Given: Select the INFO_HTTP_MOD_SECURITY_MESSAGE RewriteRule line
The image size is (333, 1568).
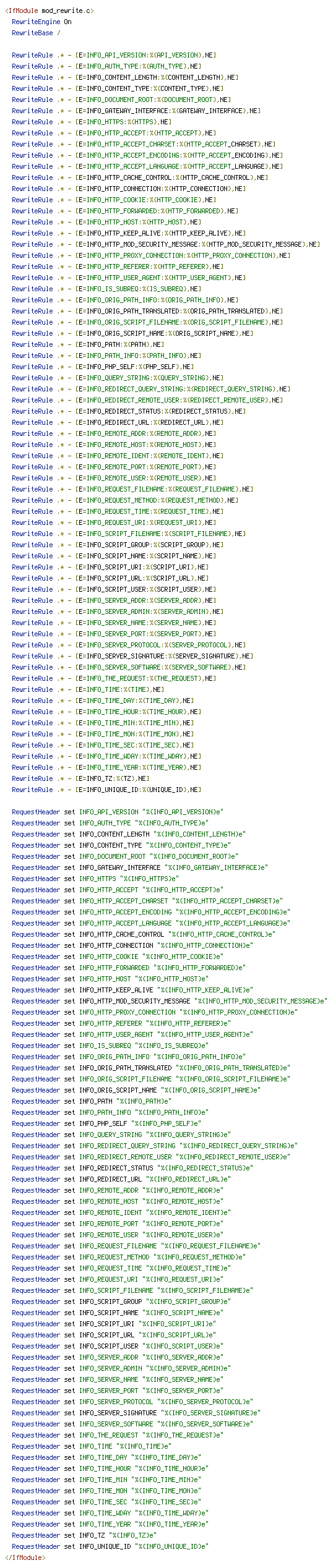Looking at the screenshot, I should 166,244.
